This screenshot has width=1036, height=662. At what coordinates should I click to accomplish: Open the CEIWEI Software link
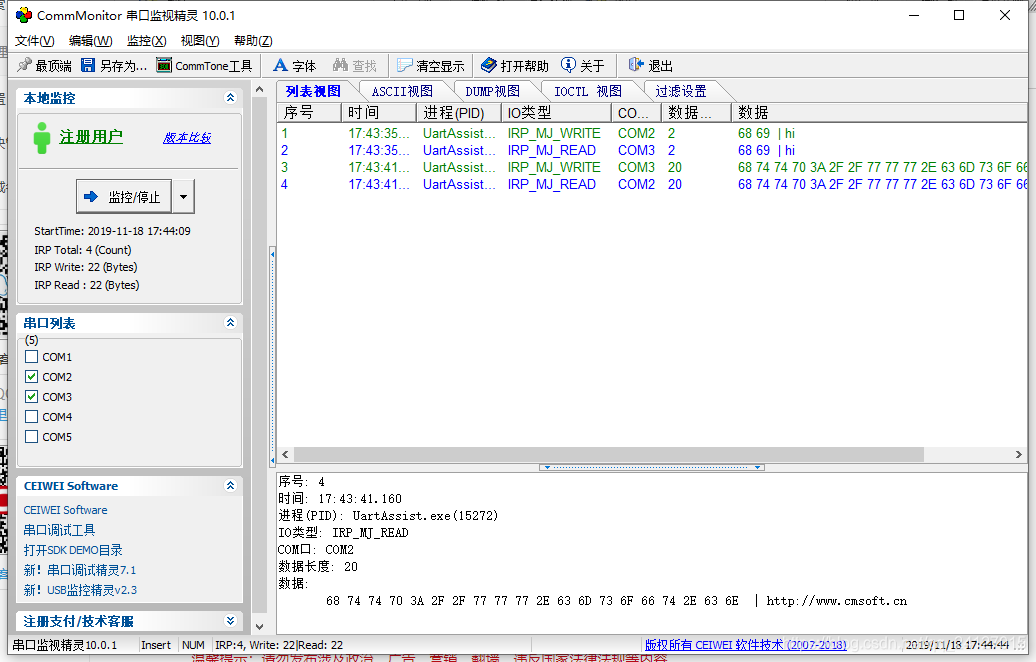pyautogui.click(x=65, y=510)
